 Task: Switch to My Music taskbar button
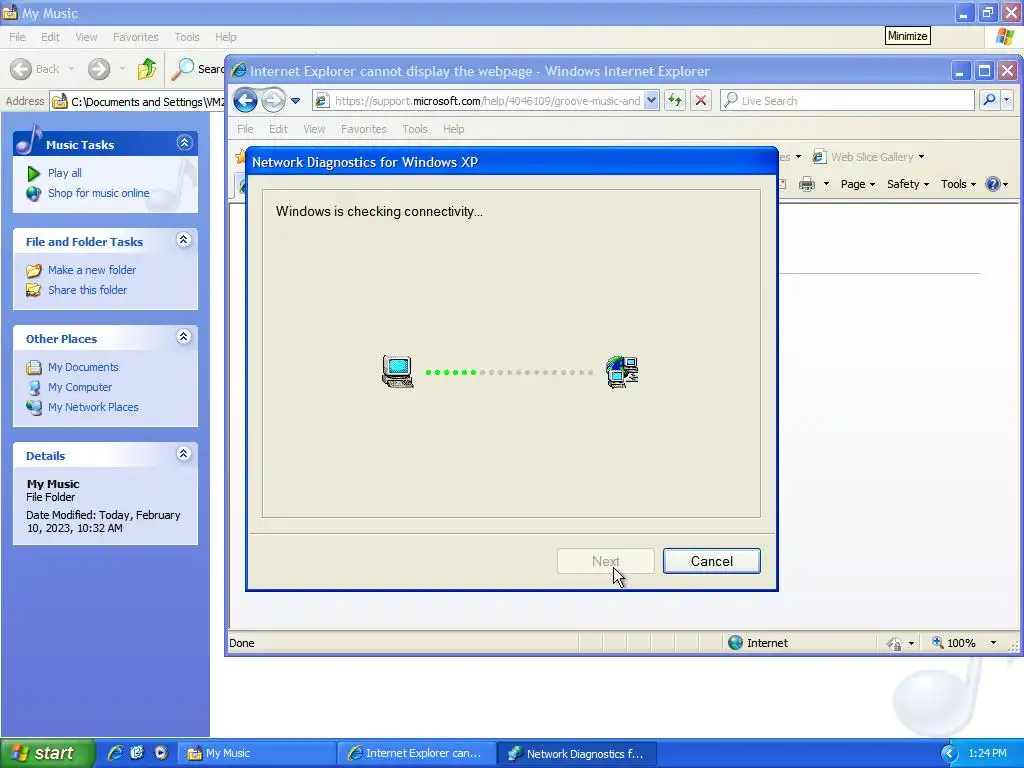click(256, 753)
